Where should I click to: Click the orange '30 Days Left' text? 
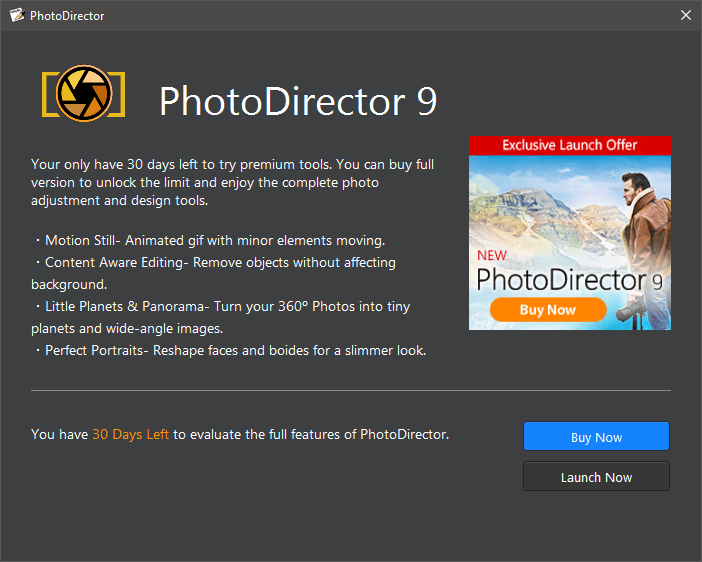[x=130, y=434]
